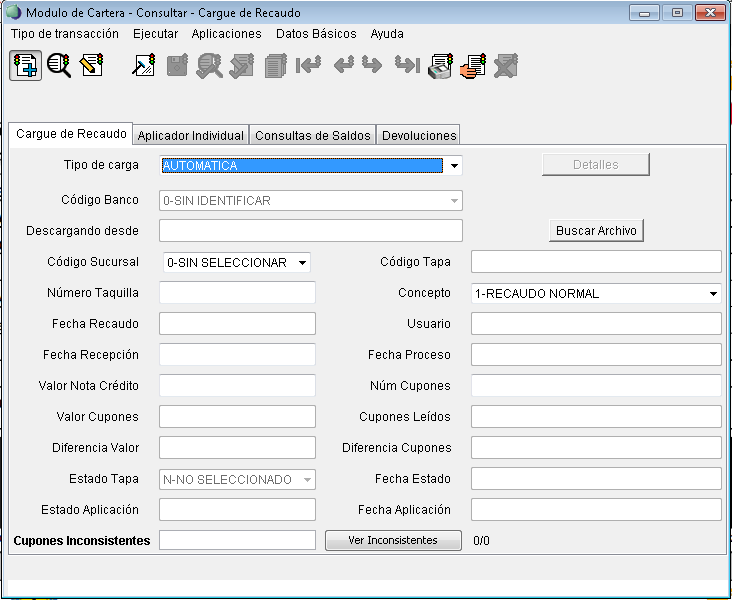Click the magnifying glass query icon

[59, 67]
